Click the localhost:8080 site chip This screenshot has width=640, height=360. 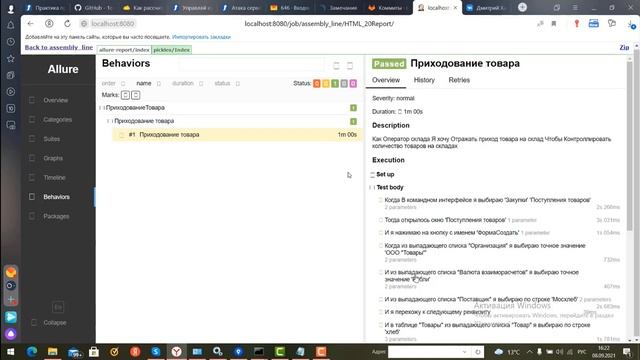tap(108, 24)
